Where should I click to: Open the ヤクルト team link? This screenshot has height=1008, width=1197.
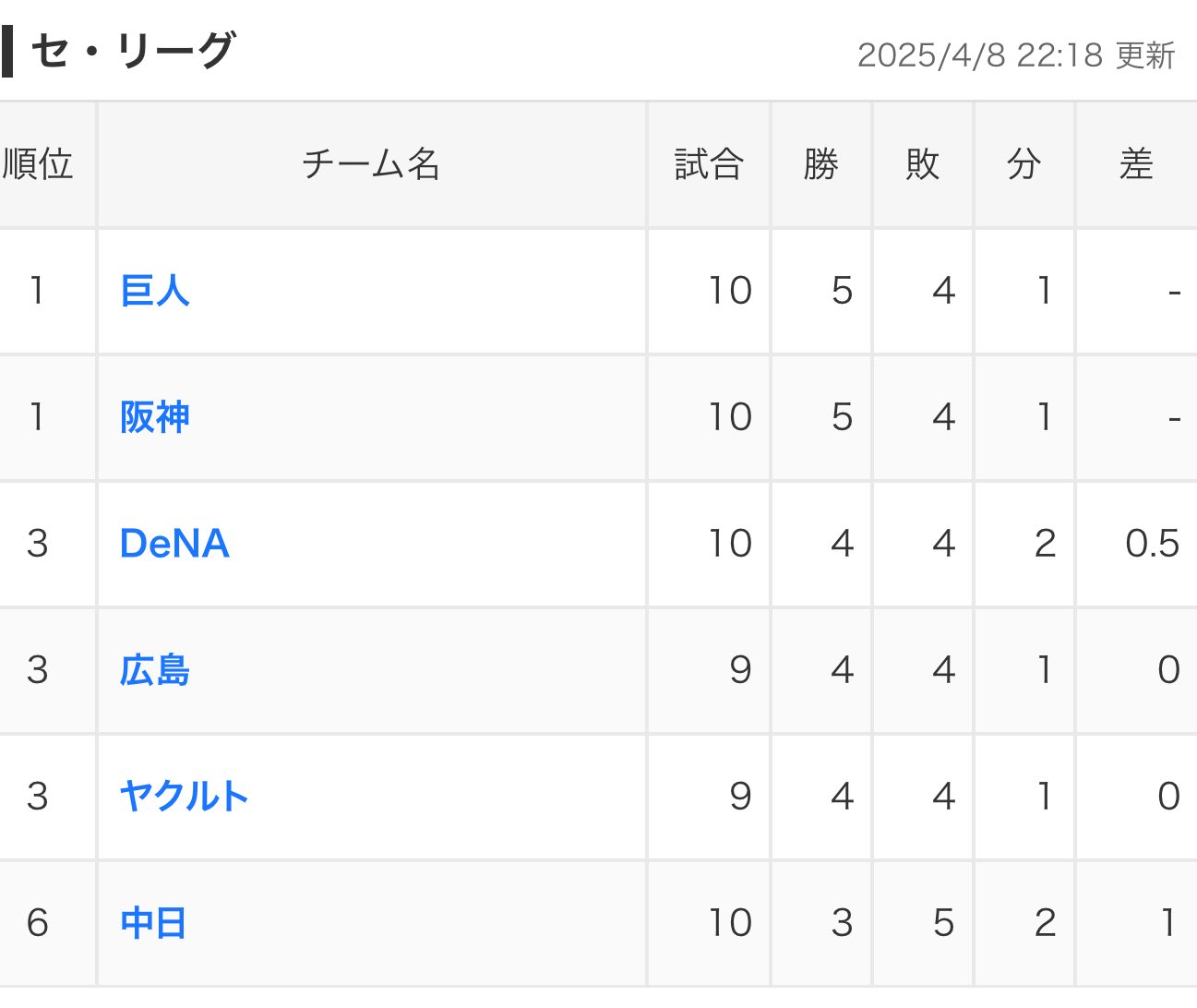click(184, 796)
